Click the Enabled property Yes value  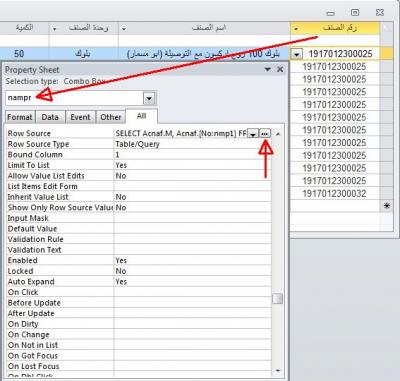point(192,260)
